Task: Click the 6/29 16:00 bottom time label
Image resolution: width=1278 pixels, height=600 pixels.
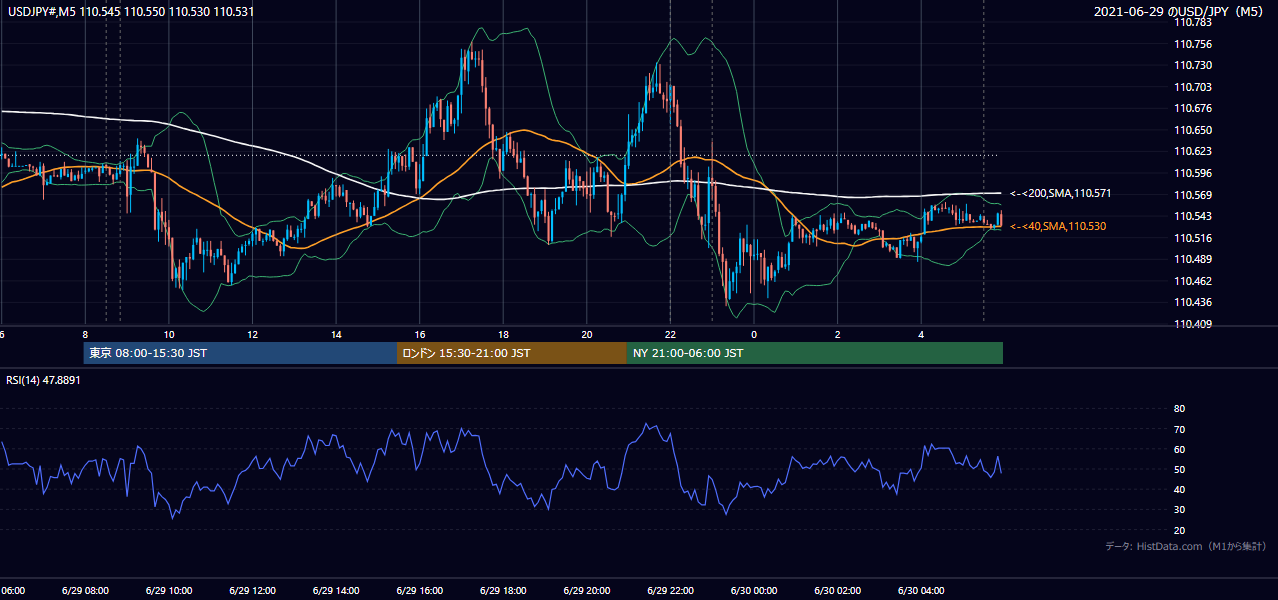Action: (x=419, y=590)
